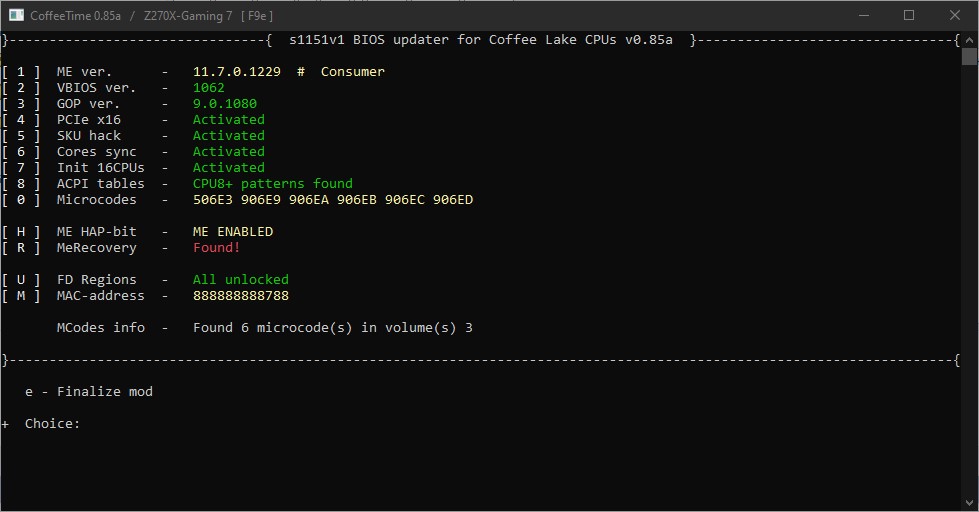This screenshot has height=512, width=979.
Task: Click the 'SKU hack' label
Action: pos(89,135)
